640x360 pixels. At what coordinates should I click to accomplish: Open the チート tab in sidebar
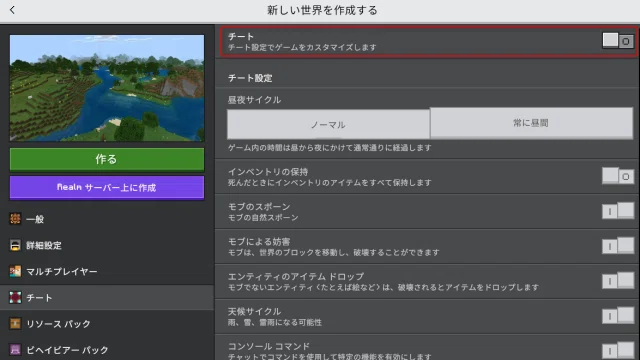point(107,298)
